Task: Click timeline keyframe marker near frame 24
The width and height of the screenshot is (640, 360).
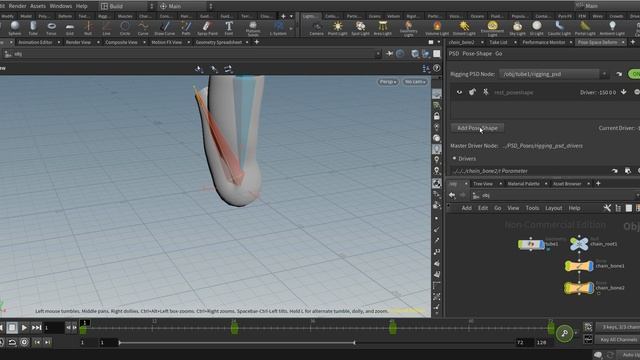Action: (x=234, y=328)
